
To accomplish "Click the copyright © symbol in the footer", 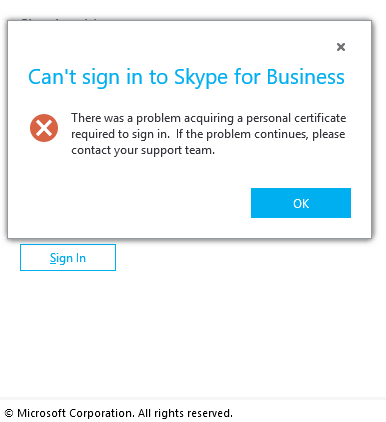I will [9, 414].
